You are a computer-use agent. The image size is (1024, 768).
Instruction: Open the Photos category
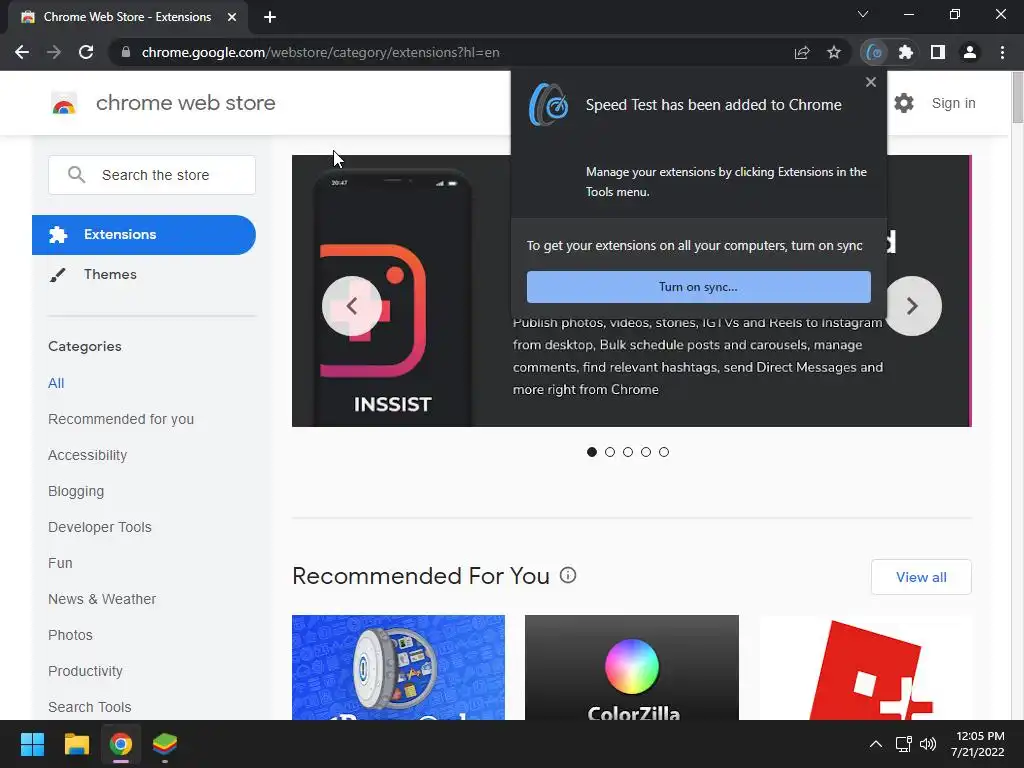[71, 635]
